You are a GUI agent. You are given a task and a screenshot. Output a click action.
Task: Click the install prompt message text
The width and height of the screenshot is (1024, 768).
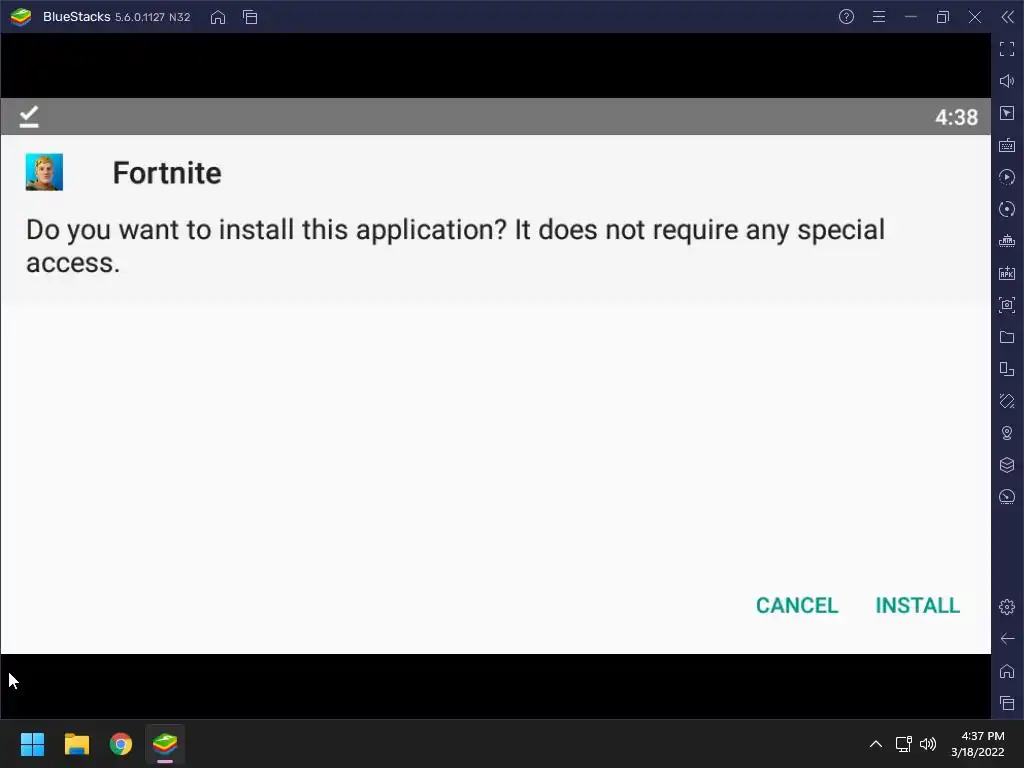(455, 246)
